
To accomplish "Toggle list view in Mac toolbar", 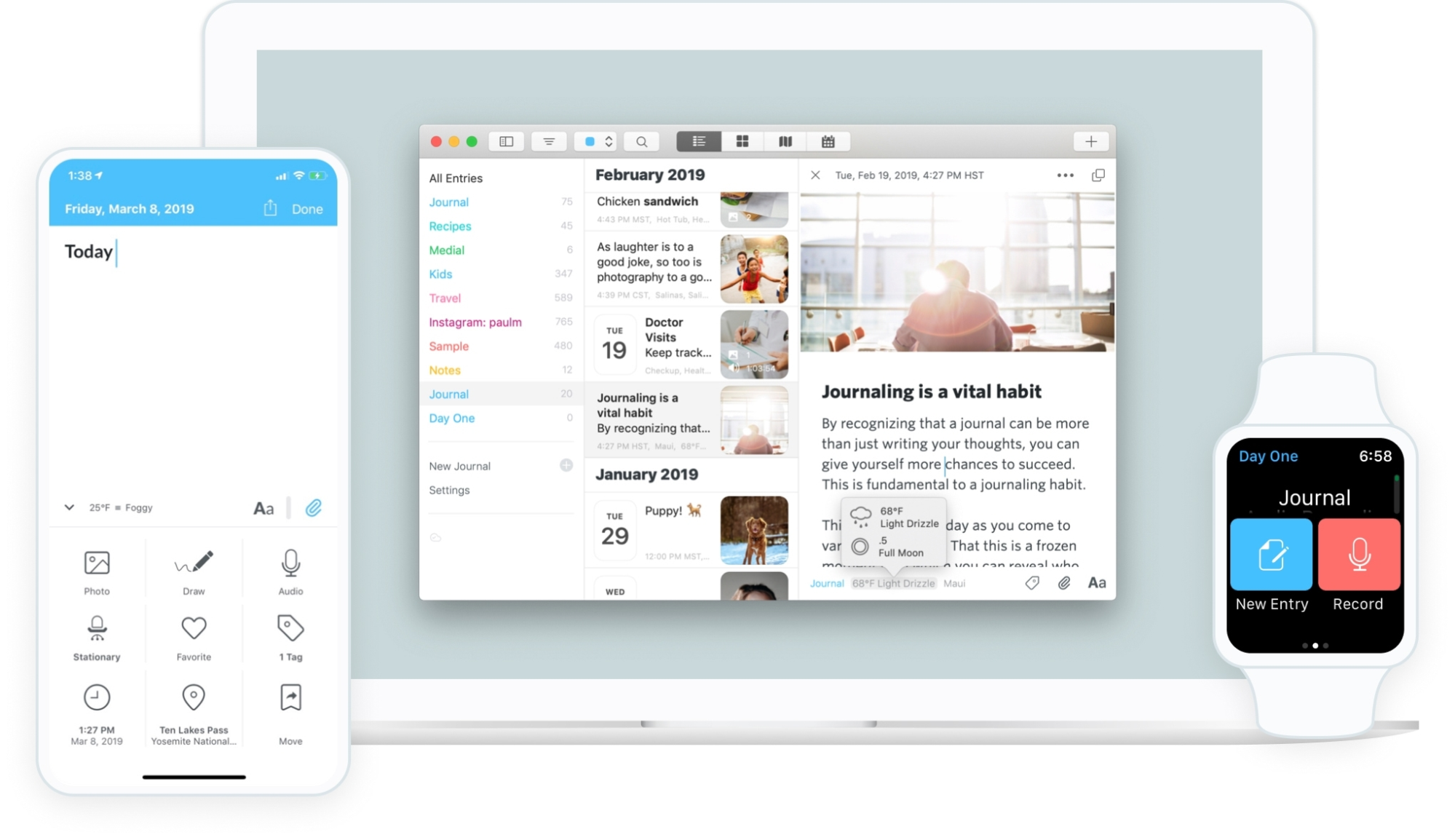I will (x=697, y=141).
